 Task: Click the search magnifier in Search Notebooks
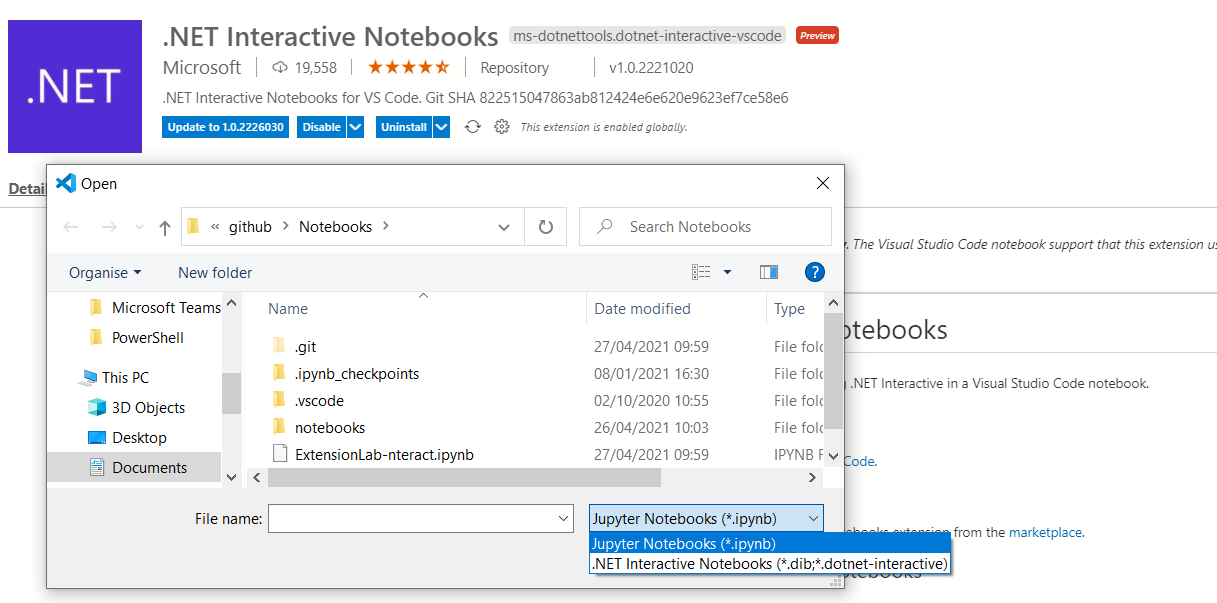point(603,226)
